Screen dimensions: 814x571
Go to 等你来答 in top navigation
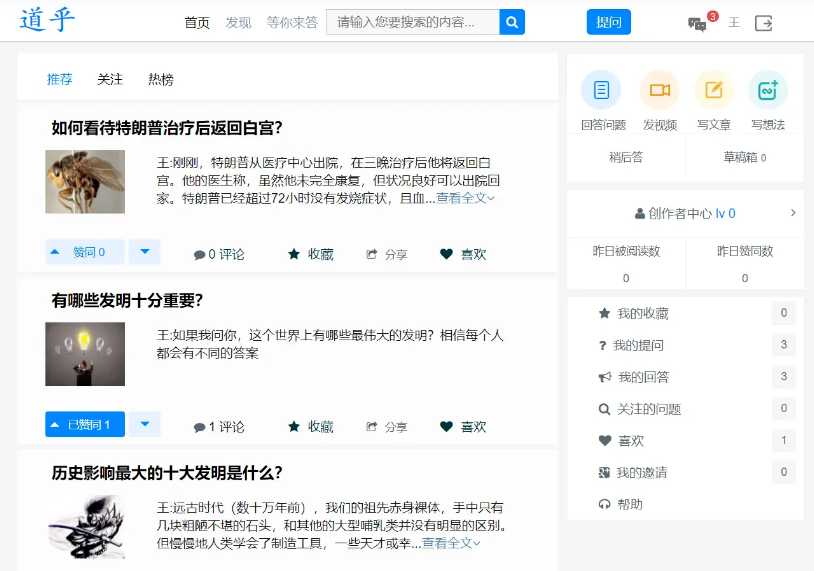[292, 23]
